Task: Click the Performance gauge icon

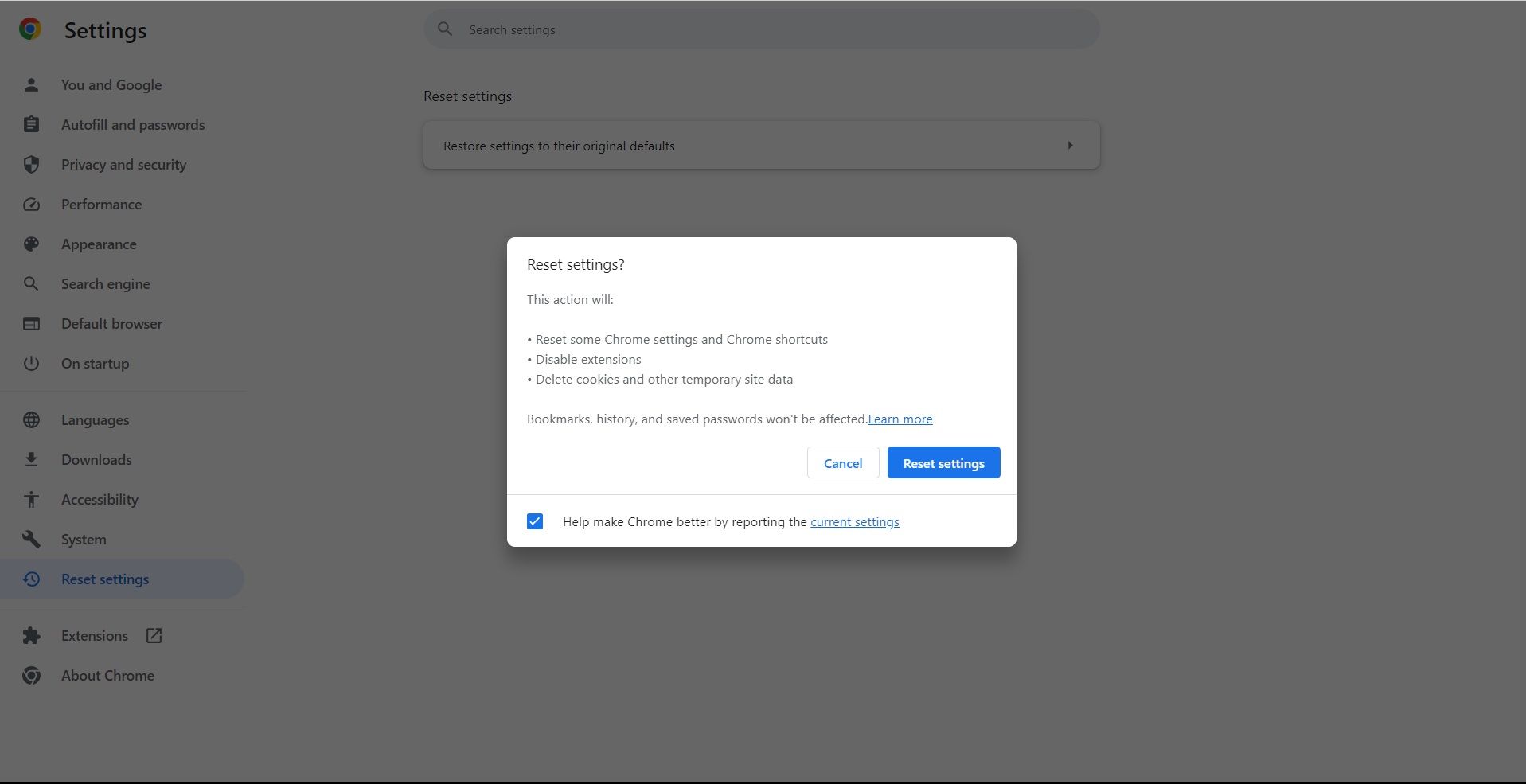Action: pyautogui.click(x=31, y=205)
